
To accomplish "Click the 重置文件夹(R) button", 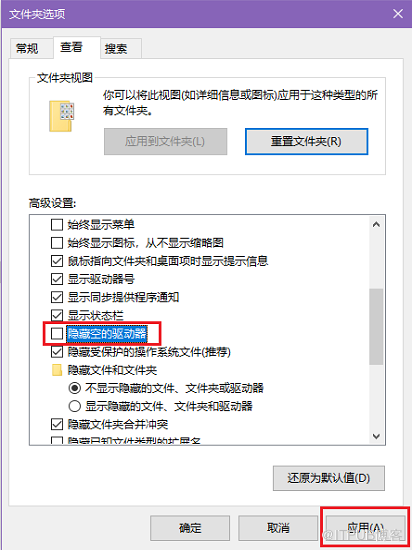I will click(306, 141).
